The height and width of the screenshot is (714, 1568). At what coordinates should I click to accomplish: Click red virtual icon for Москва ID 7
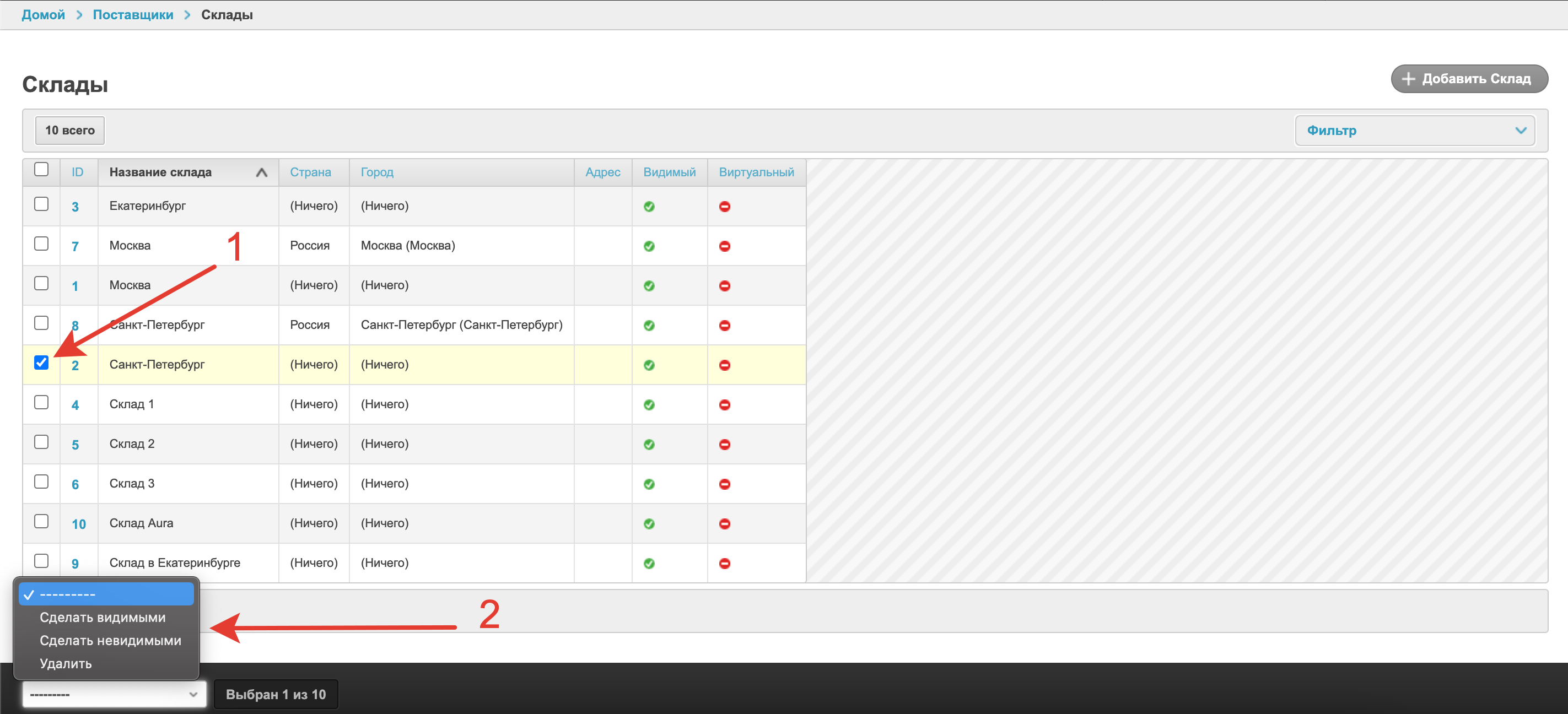(724, 246)
